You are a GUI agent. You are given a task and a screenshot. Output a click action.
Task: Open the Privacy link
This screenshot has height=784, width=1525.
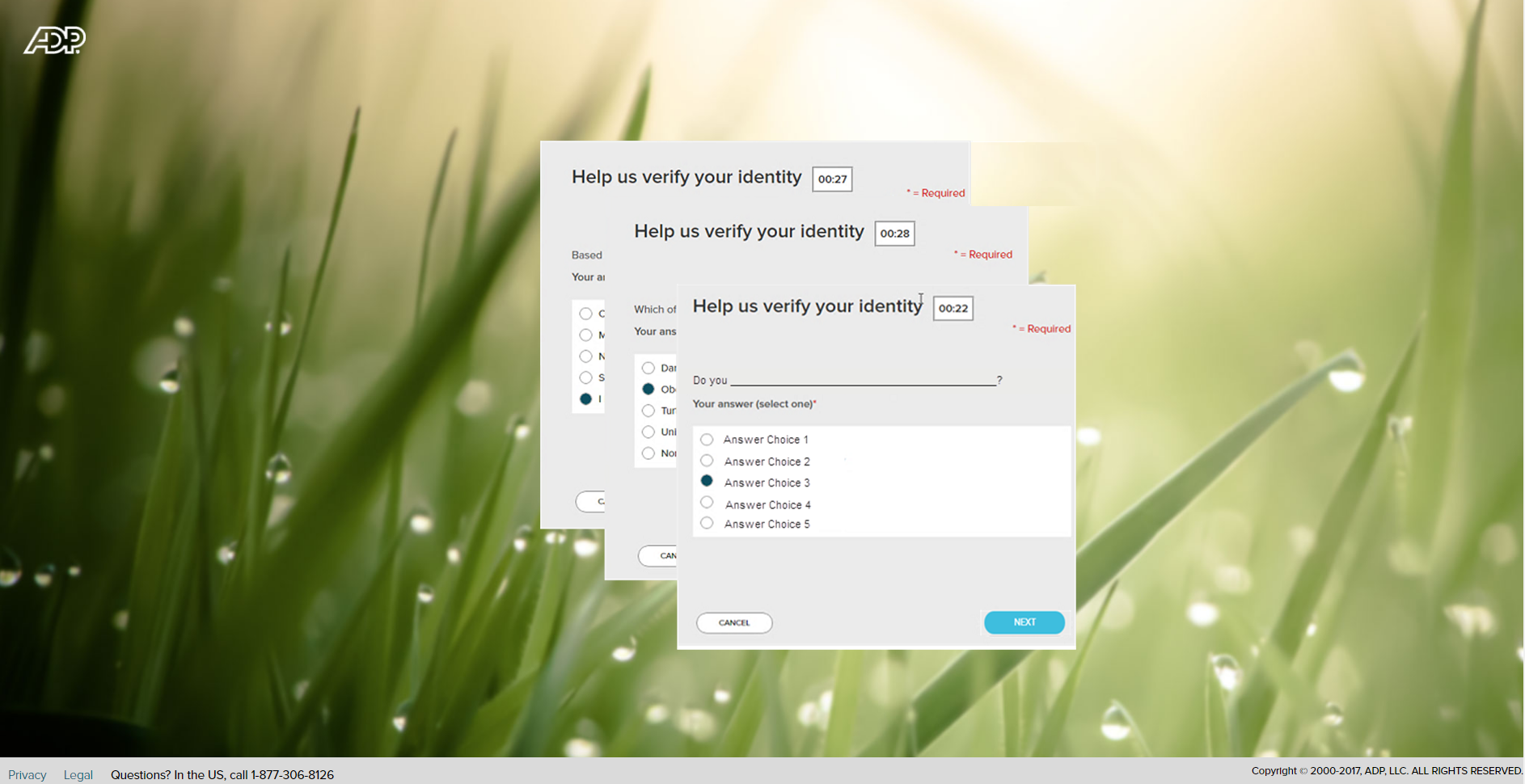(x=27, y=774)
